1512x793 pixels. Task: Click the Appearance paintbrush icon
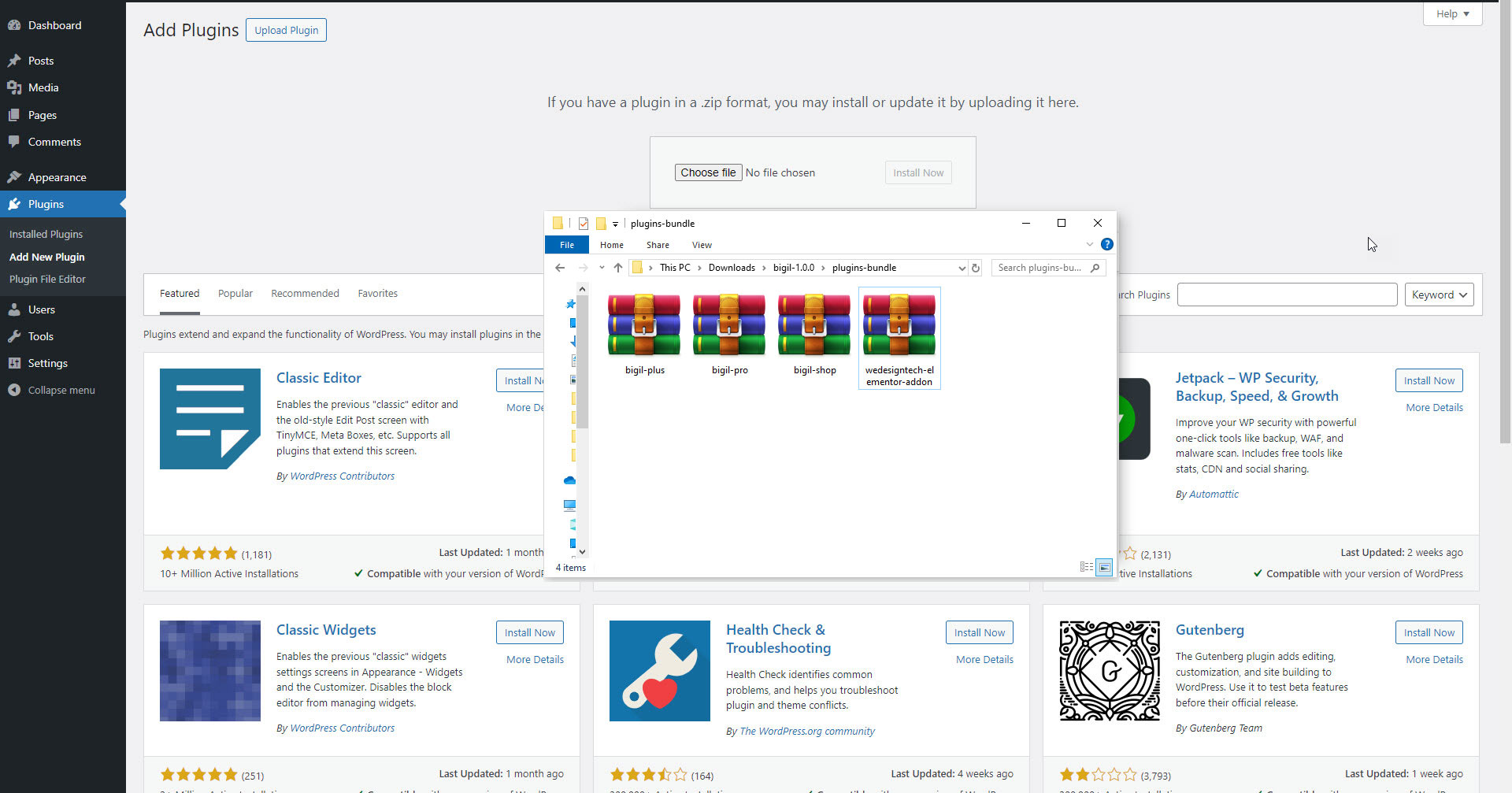point(14,177)
